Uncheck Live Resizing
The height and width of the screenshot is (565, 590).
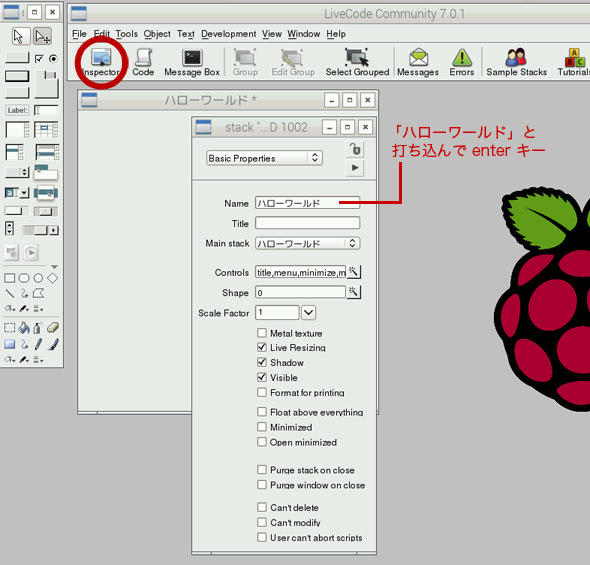(x=262, y=347)
